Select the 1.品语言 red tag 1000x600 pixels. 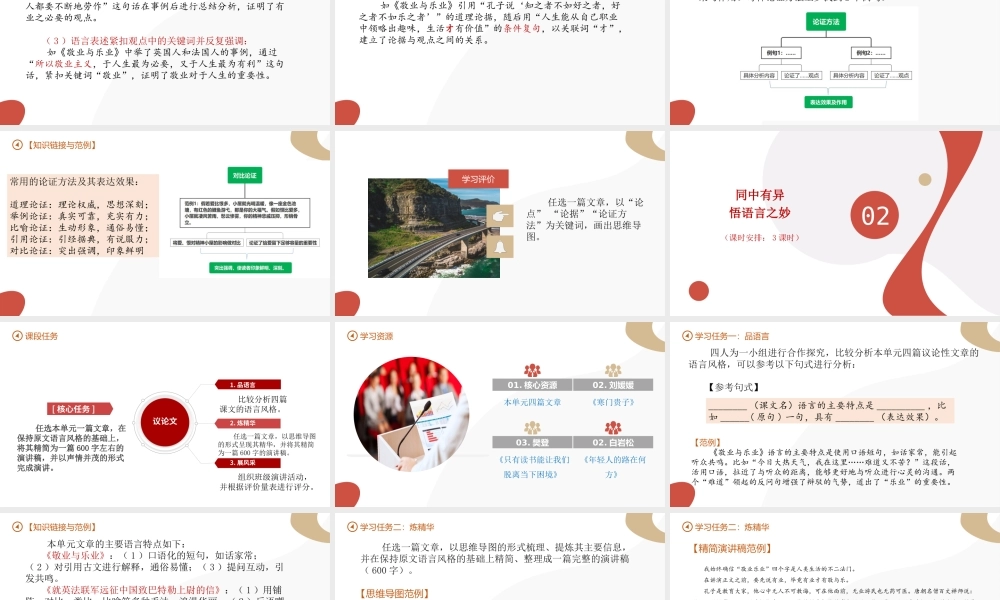pyautogui.click(x=247, y=384)
